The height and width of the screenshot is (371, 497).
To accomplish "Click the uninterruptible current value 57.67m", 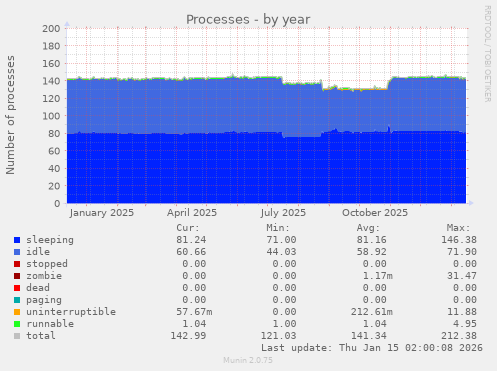I will pos(194,312).
